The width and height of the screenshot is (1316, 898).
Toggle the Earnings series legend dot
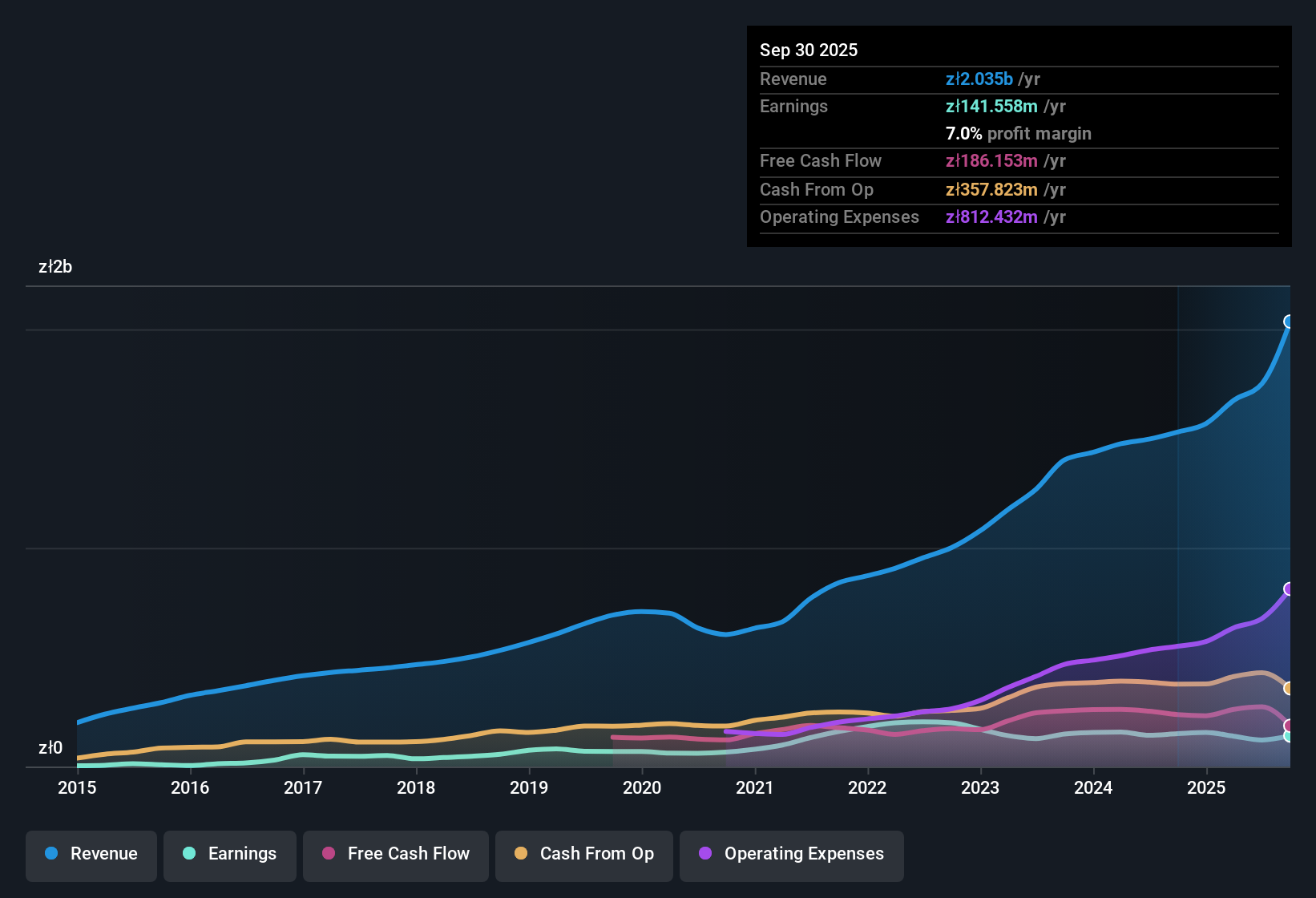click(189, 854)
